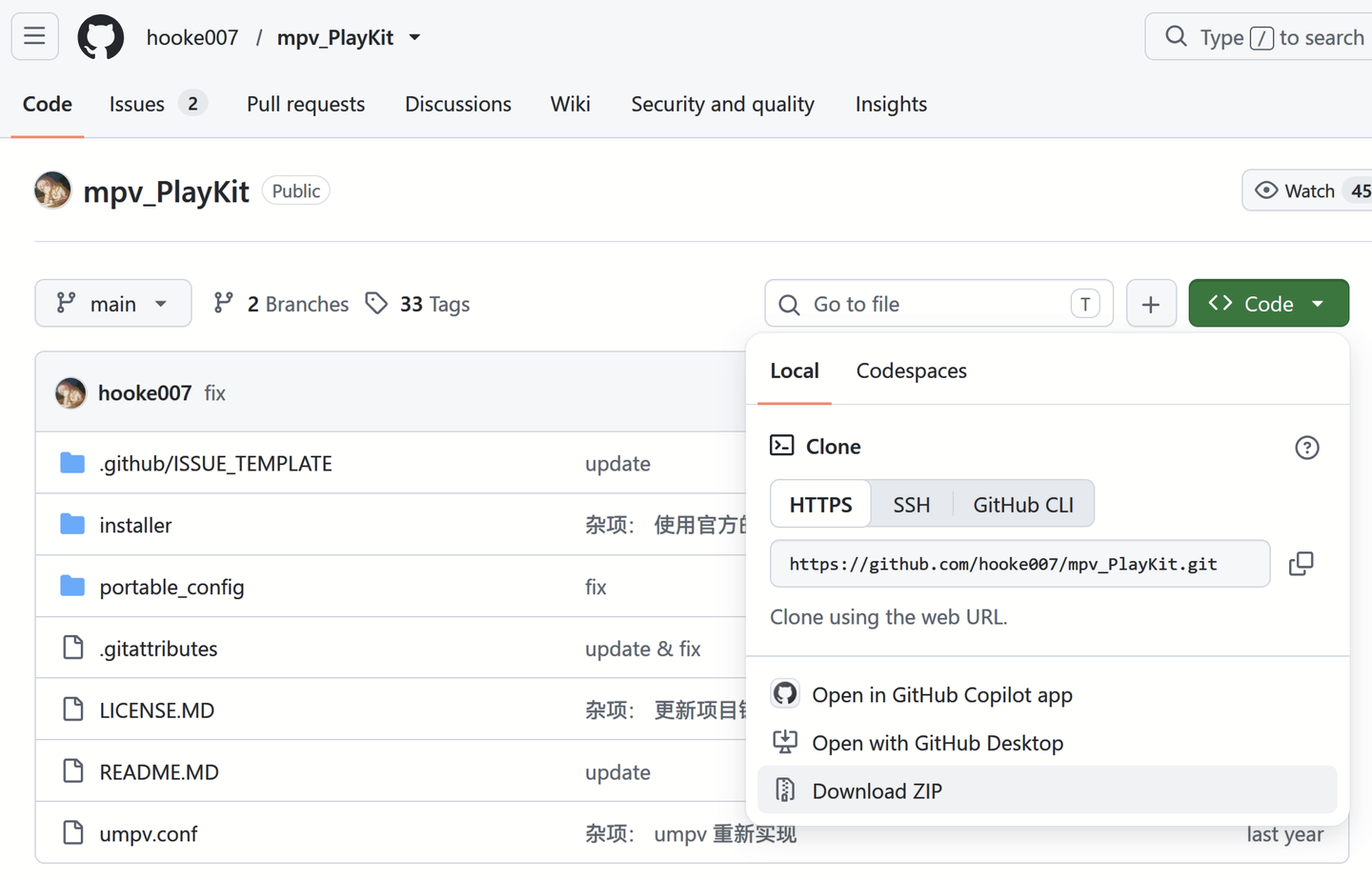Click the mpv_PlayKit repository title
The height and width of the screenshot is (880, 1372).
coord(166,191)
